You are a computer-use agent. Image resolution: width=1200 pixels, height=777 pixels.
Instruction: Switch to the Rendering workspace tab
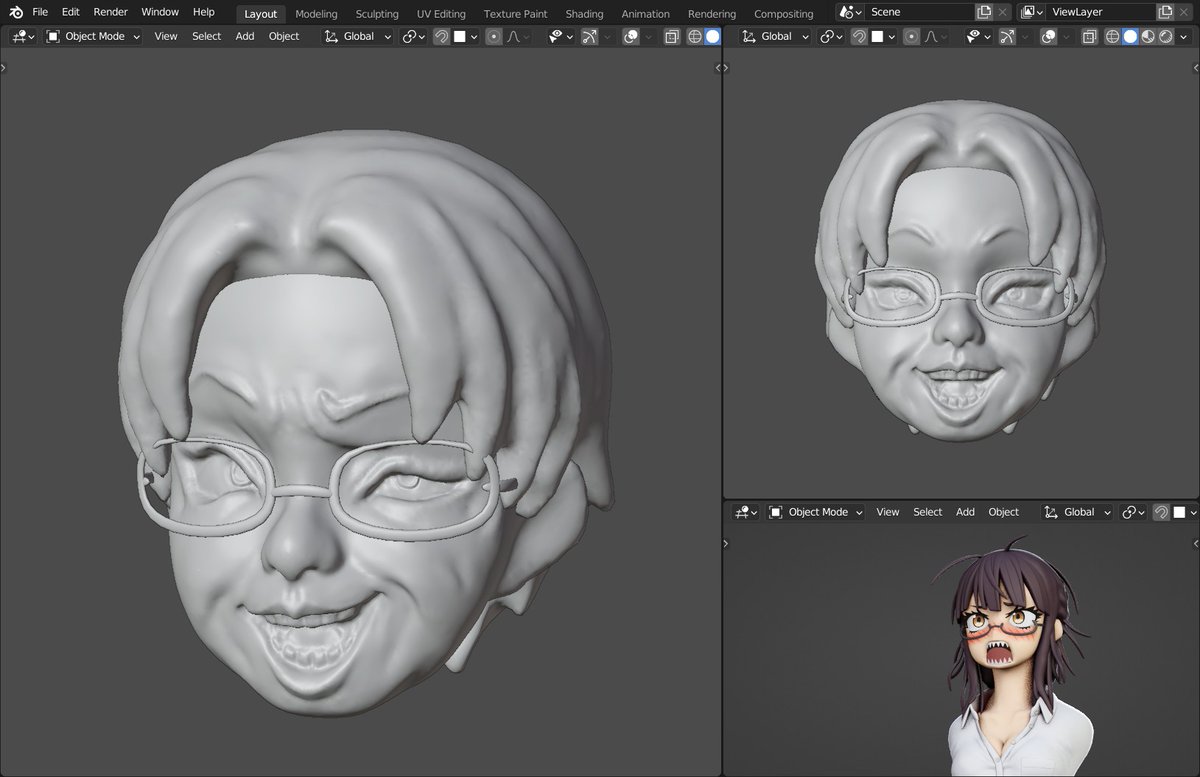712,14
